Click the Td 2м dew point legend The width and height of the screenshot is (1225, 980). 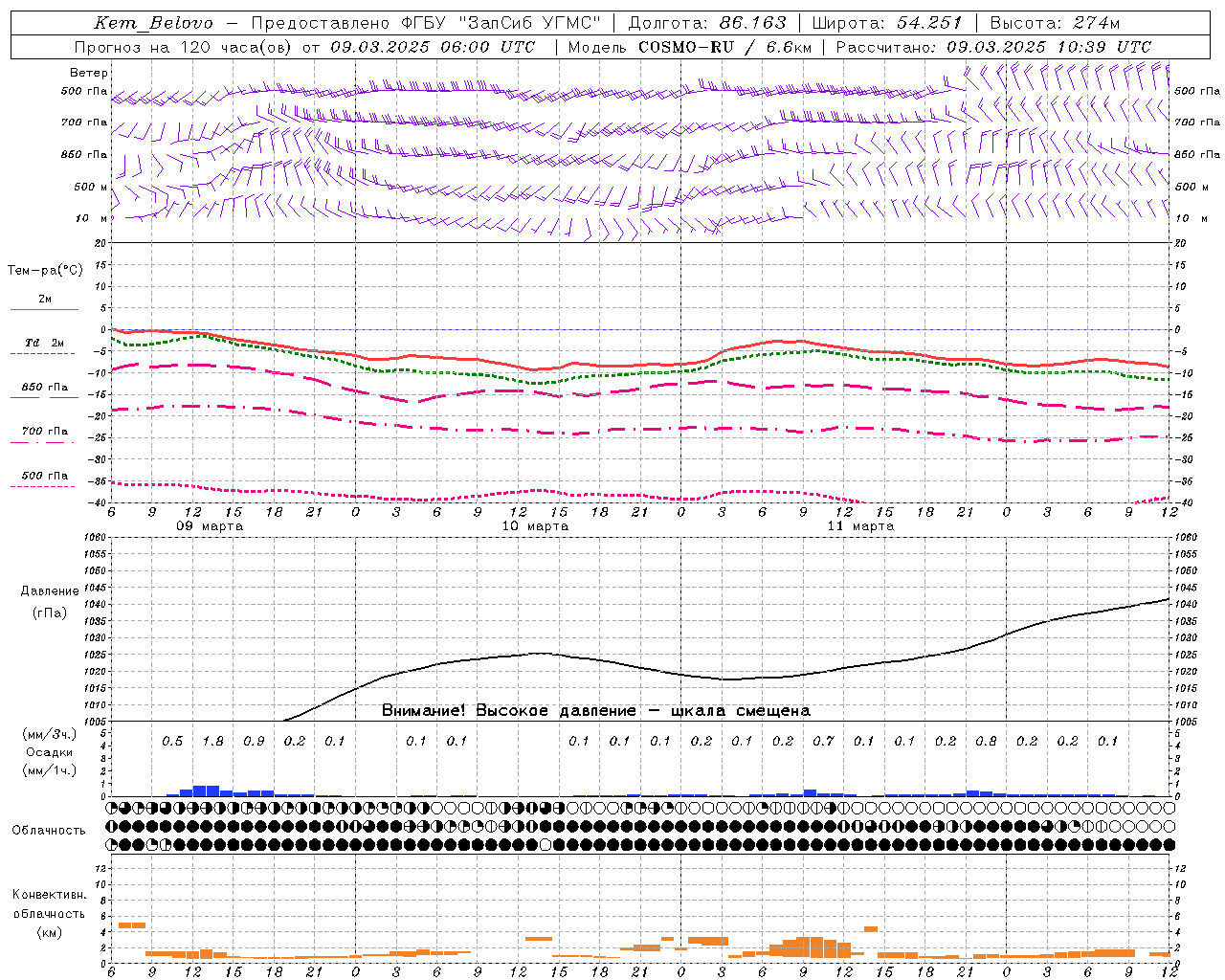pyautogui.click(x=45, y=343)
